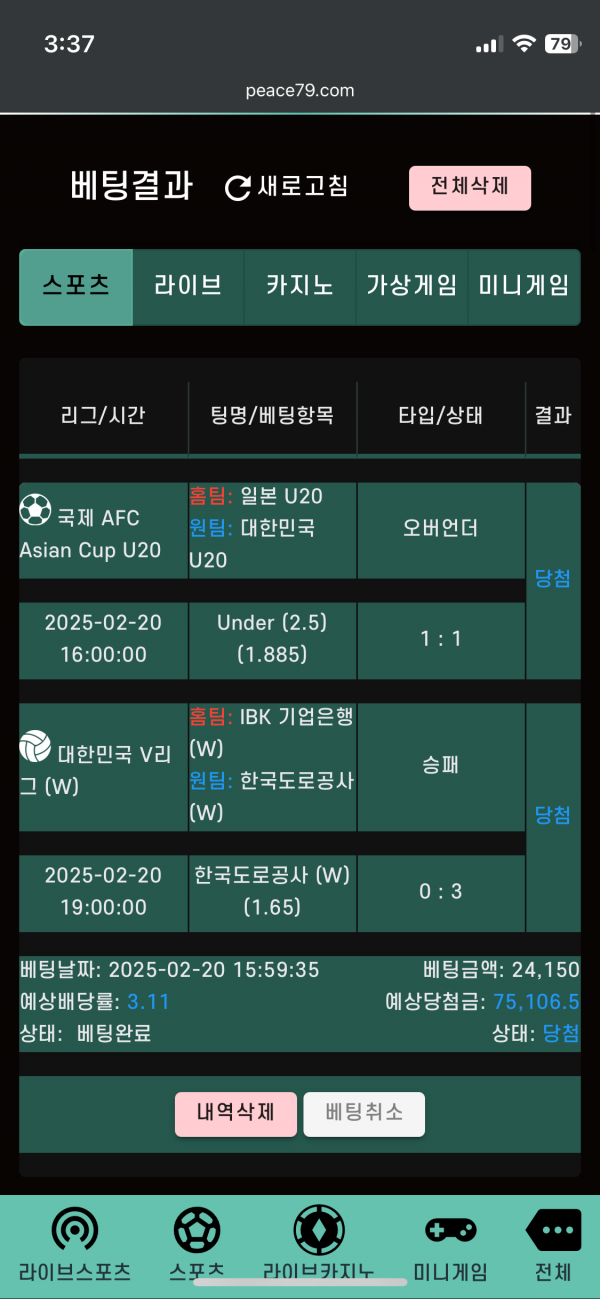600x1299 pixels.
Task: Click the 내역삭제 button
Action: (236, 1114)
